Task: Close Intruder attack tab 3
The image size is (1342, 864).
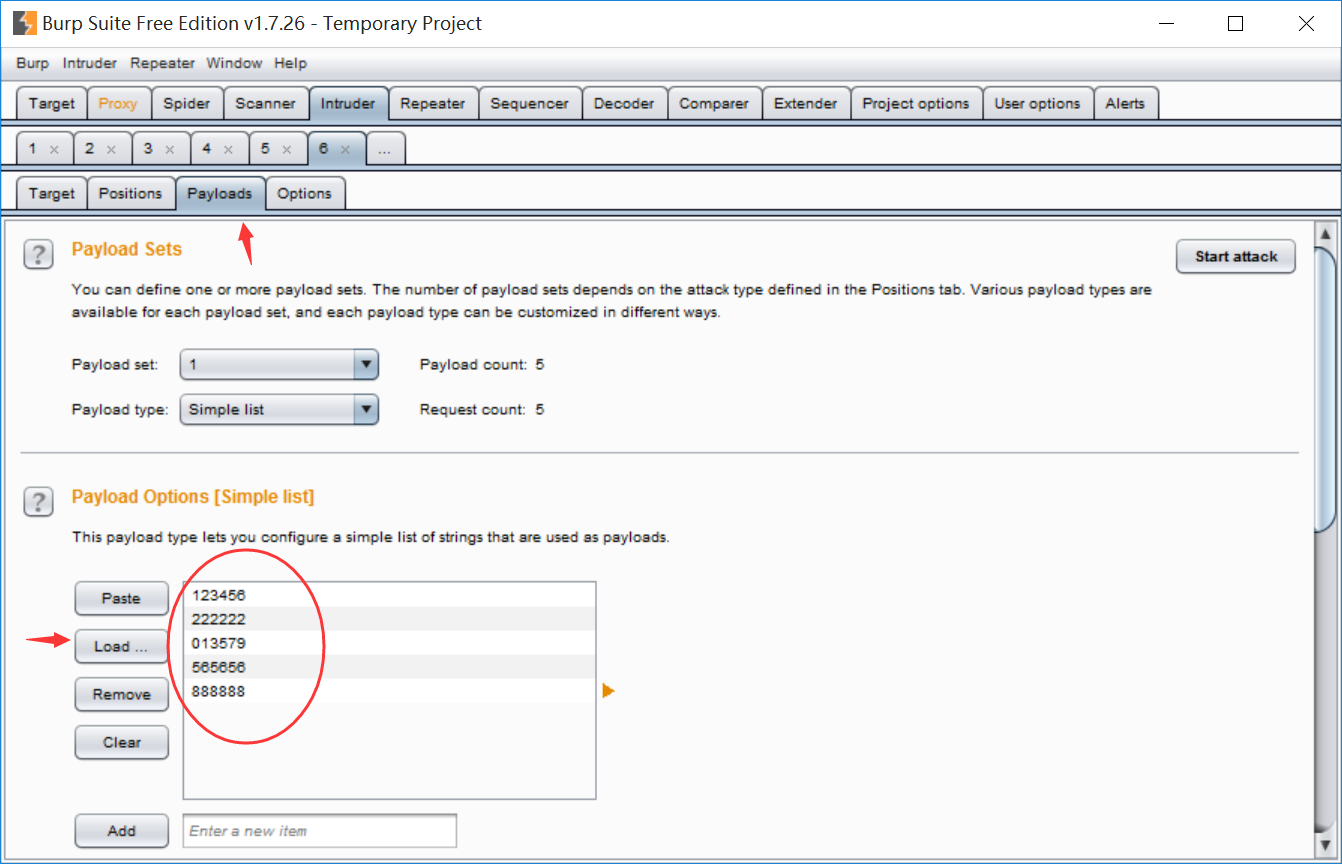Action: 170,149
